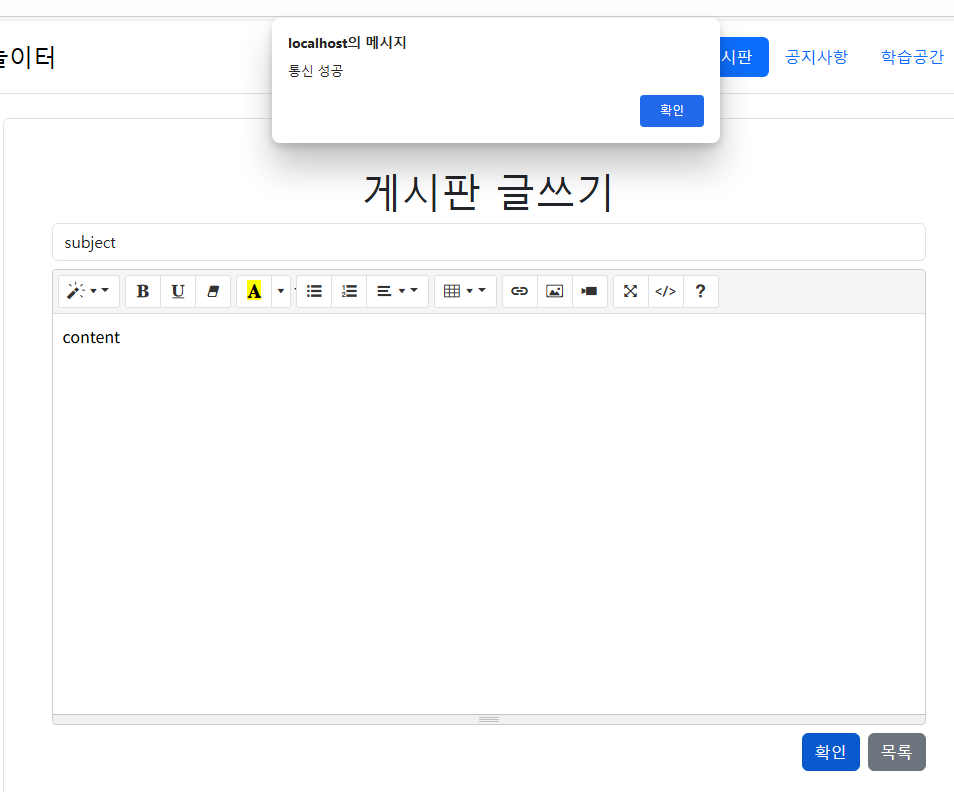This screenshot has height=792, width=954.
Task: Toggle Underline formatting
Action: point(178,291)
